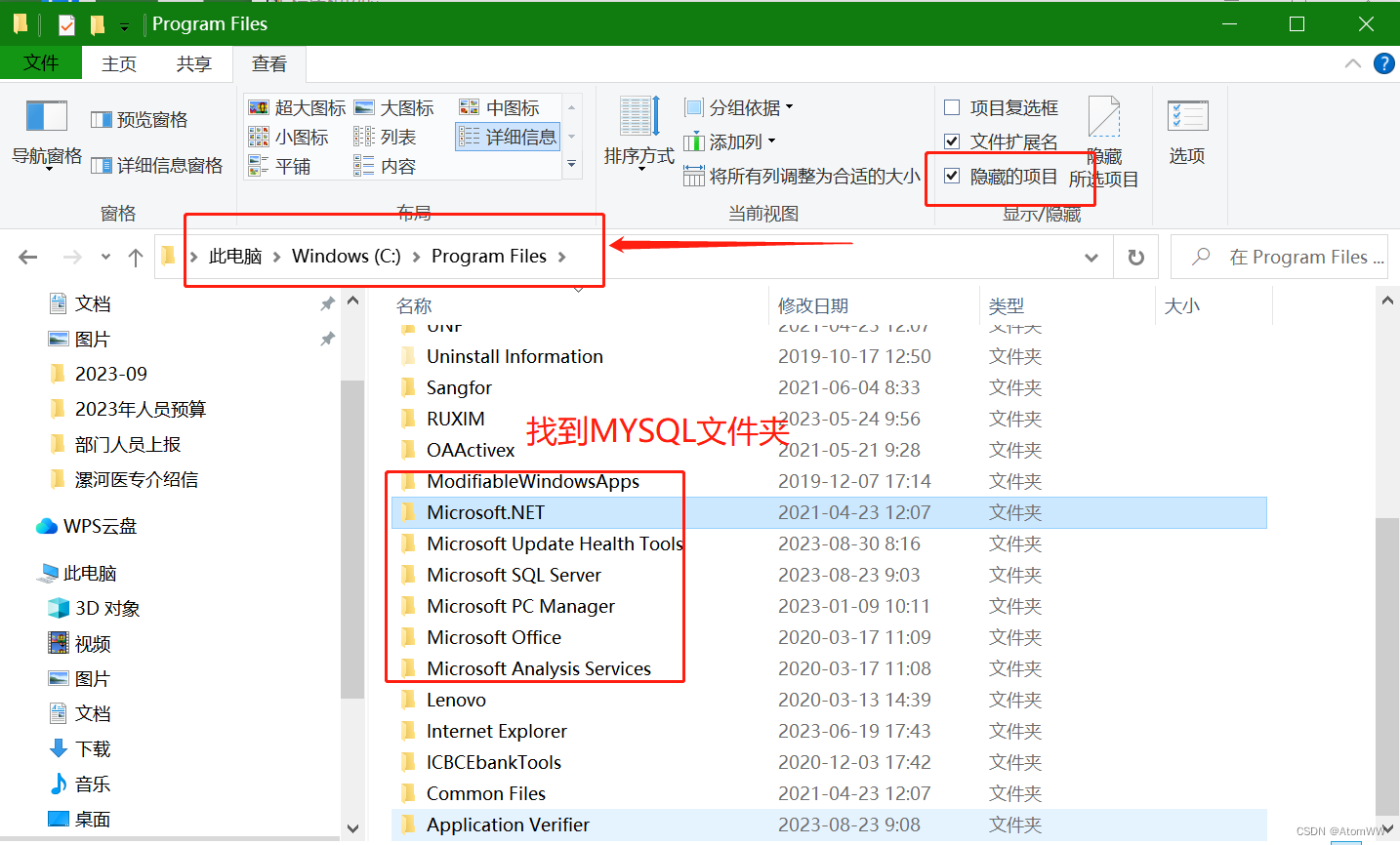This screenshot has height=845, width=1400.
Task: Switch to Medium icons (中图标) view
Action: [500, 107]
